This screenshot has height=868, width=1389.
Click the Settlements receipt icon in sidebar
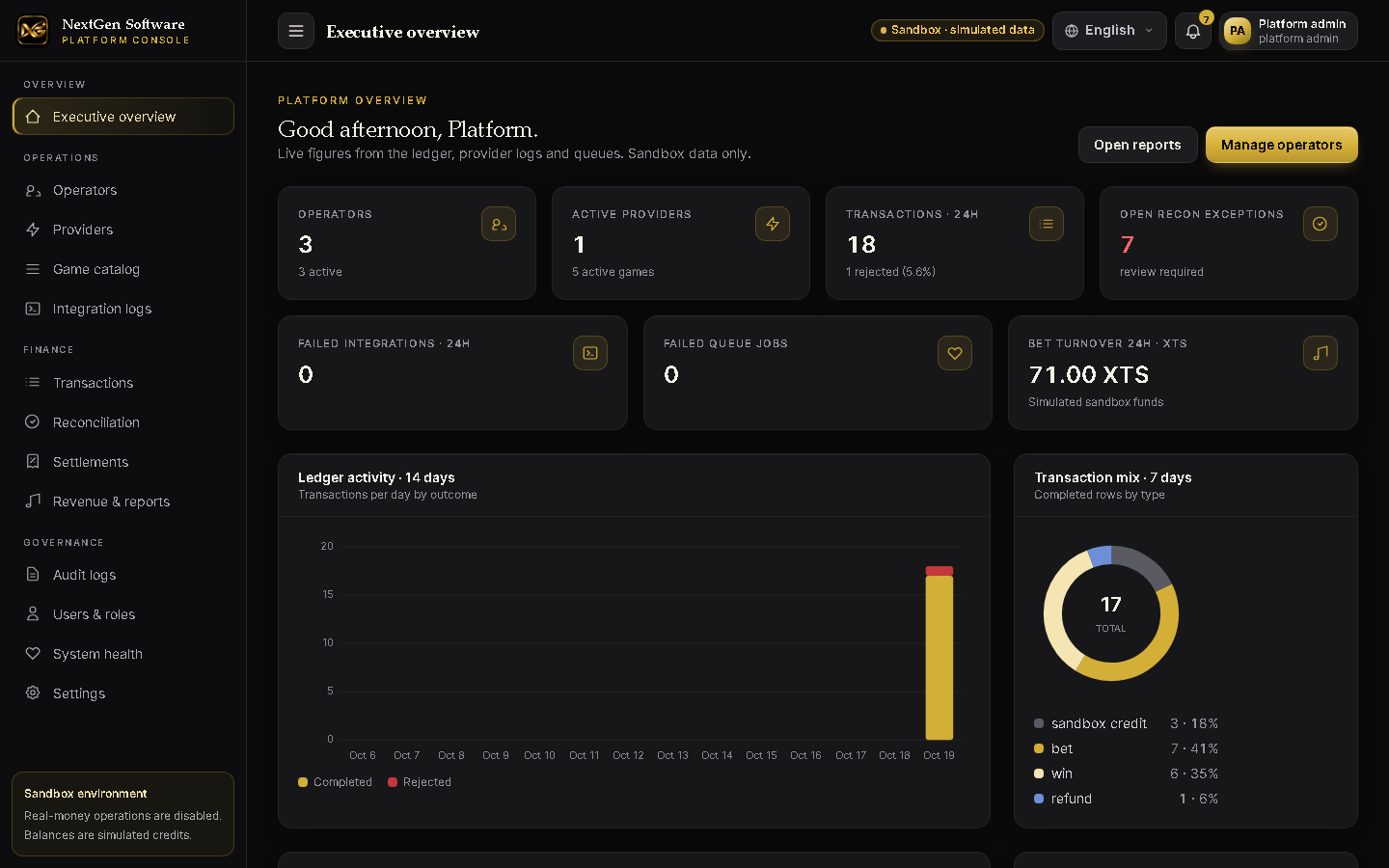click(33, 462)
